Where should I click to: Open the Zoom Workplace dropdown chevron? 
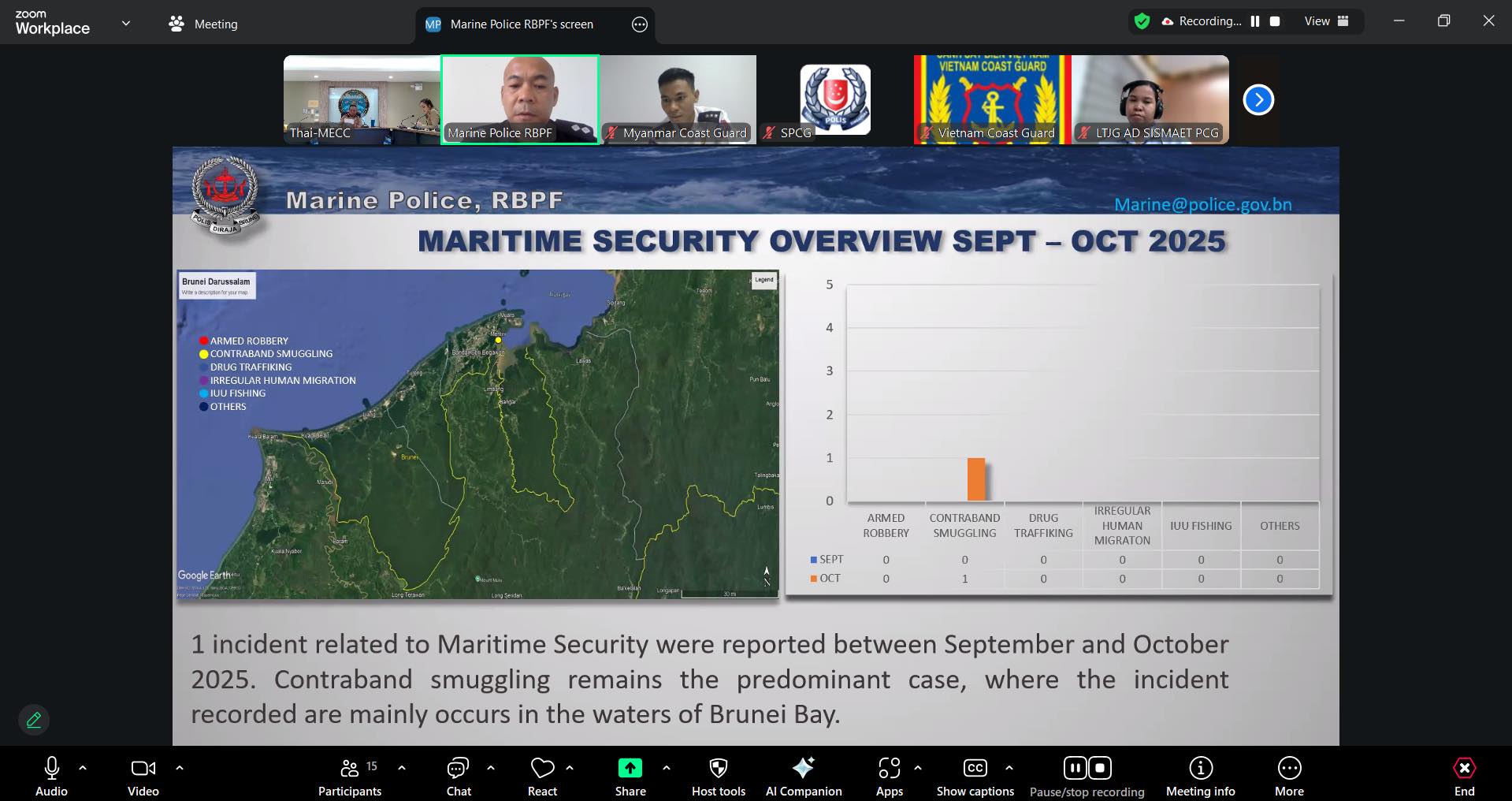pos(126,24)
